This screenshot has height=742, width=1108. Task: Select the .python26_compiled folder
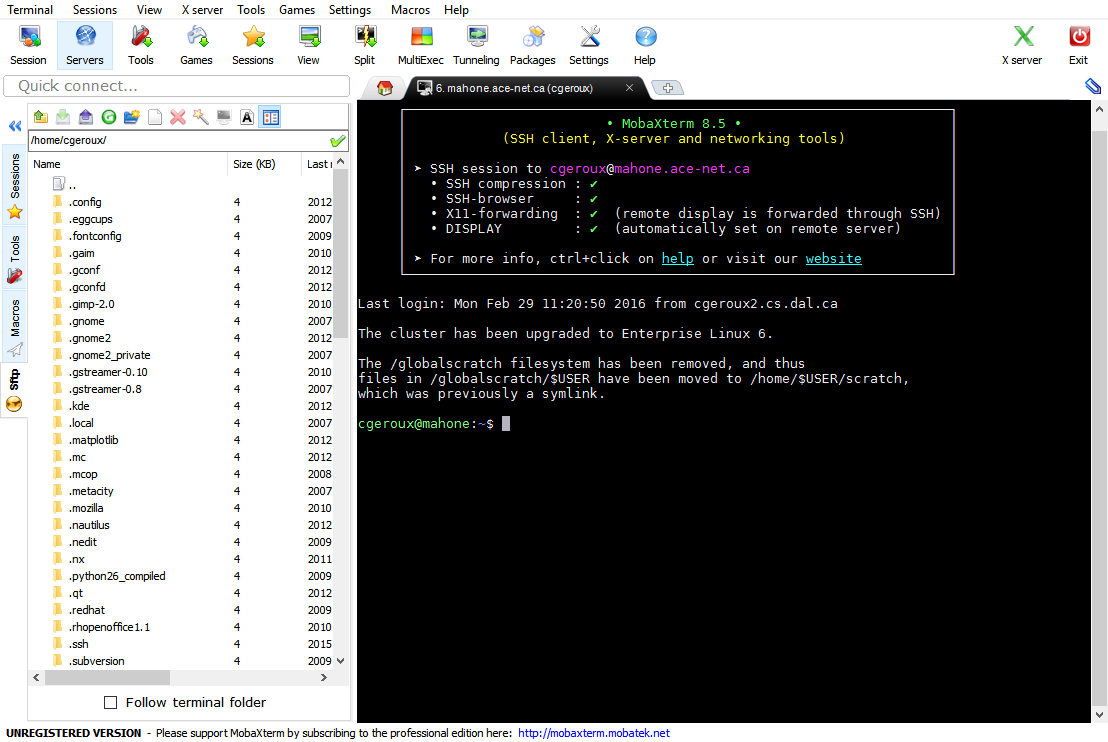click(117, 576)
